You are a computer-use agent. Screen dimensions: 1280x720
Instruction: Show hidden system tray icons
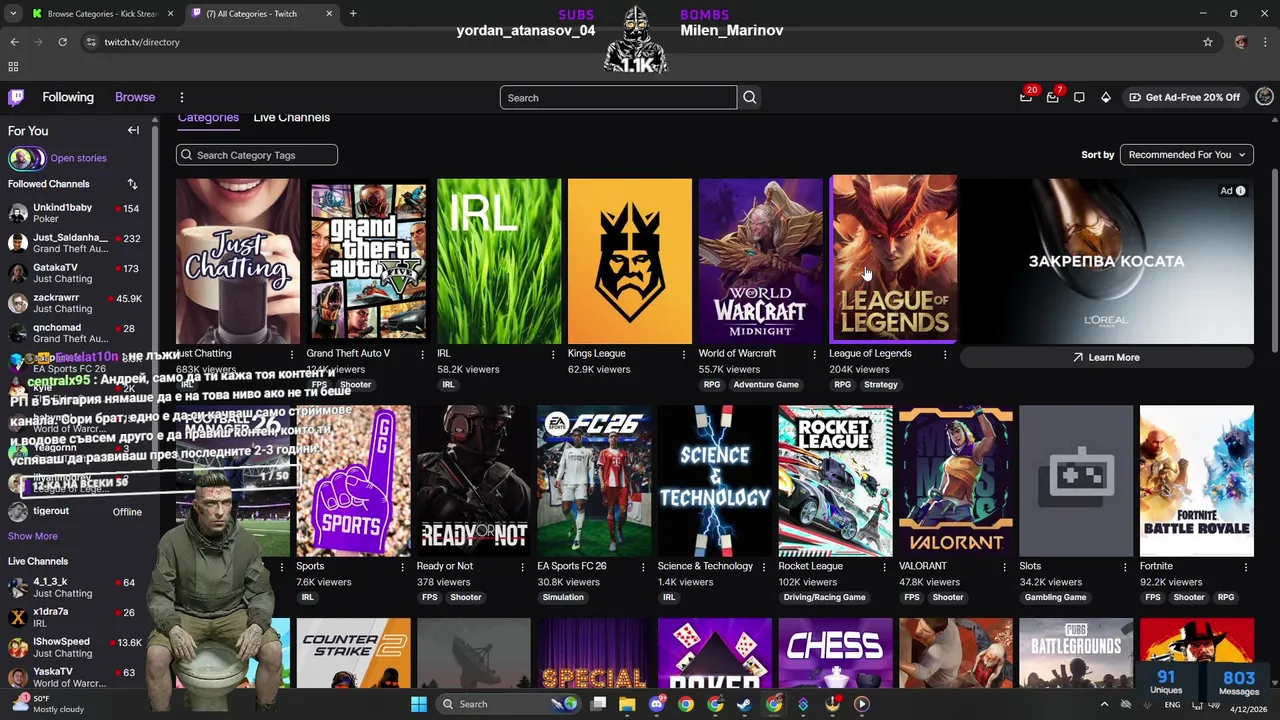point(1104,704)
